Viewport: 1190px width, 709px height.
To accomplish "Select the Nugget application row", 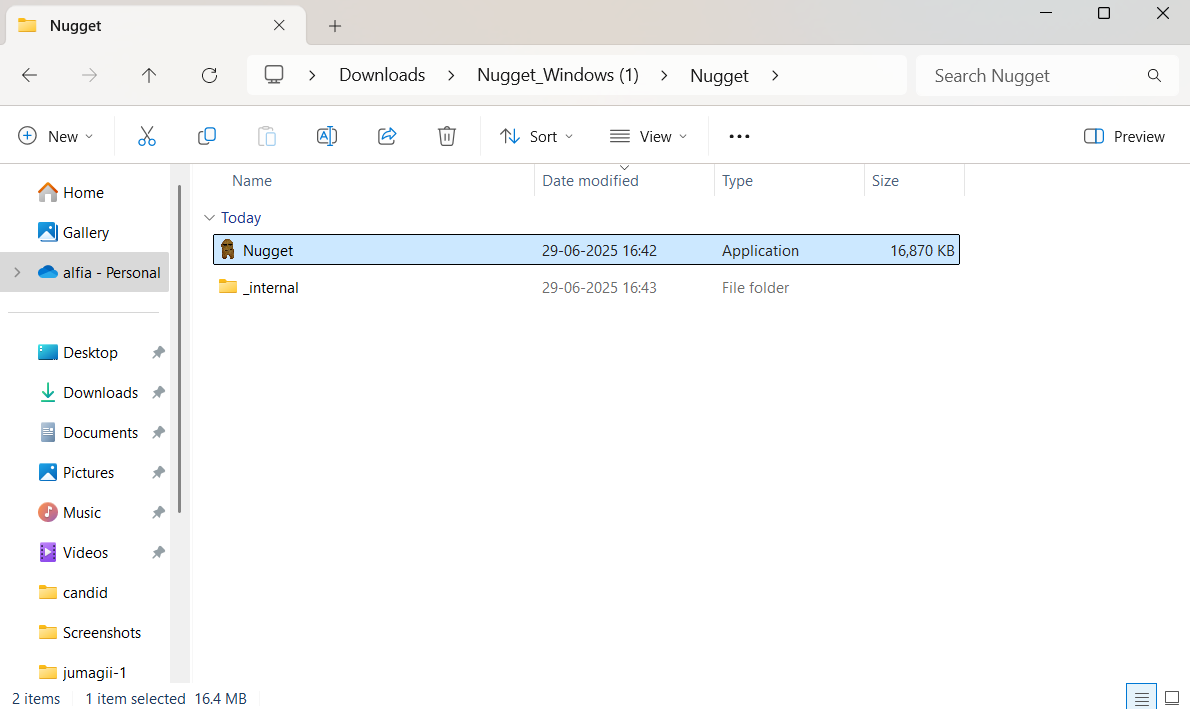I will point(586,250).
